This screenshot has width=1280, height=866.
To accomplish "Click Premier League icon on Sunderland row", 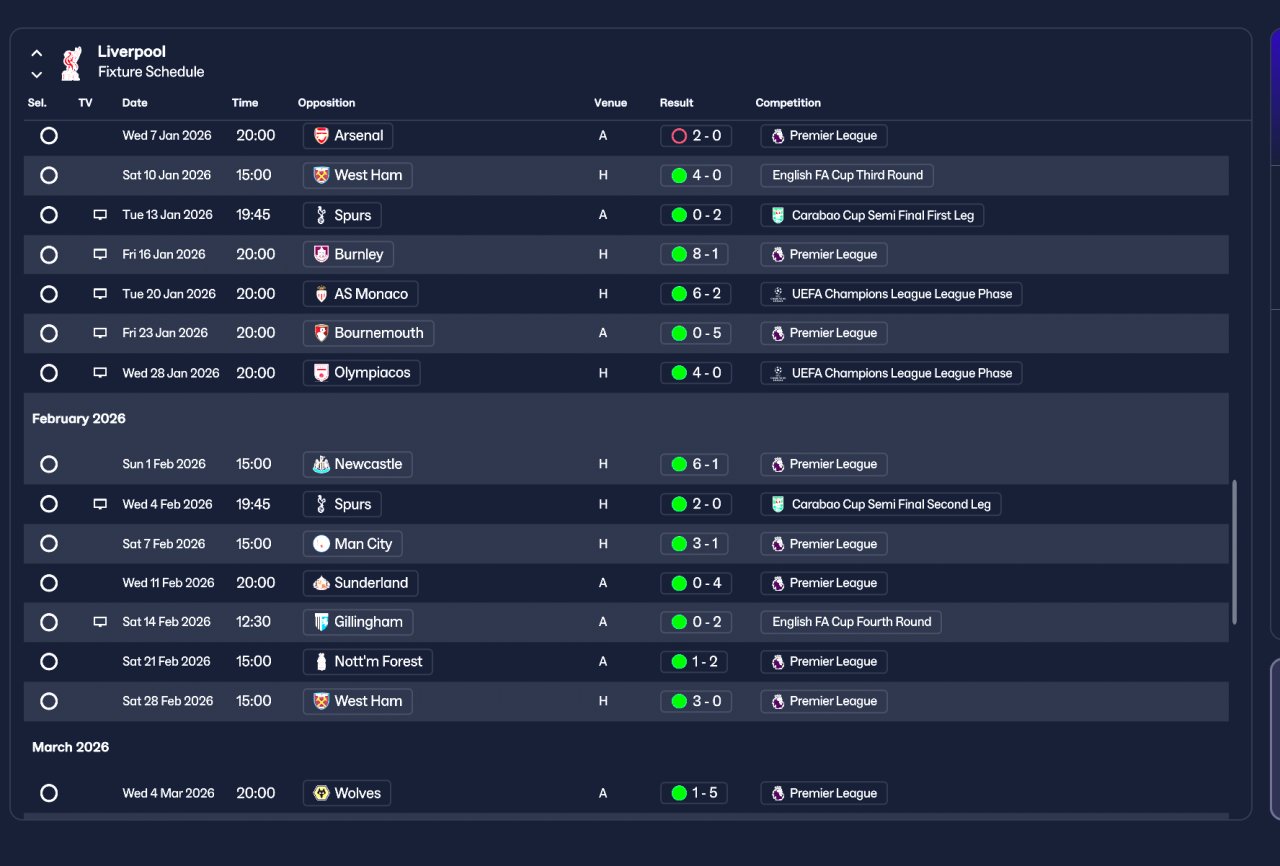I will point(778,583).
